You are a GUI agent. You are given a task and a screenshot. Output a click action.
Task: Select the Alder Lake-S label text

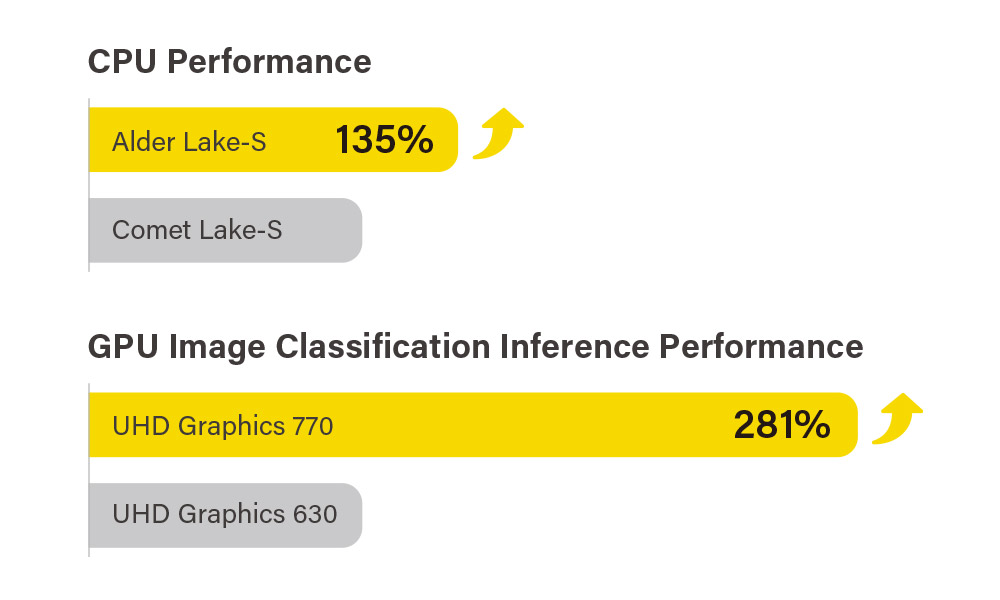pyautogui.click(x=189, y=141)
